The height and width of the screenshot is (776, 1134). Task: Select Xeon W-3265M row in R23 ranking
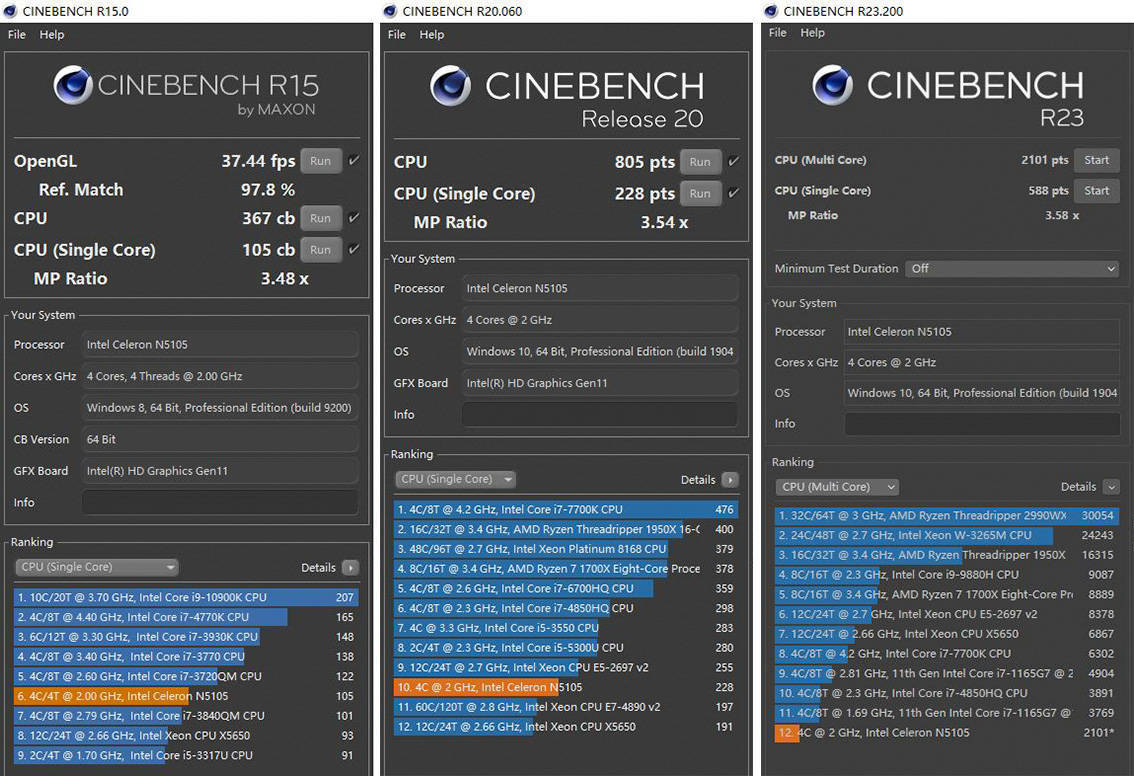(x=947, y=535)
